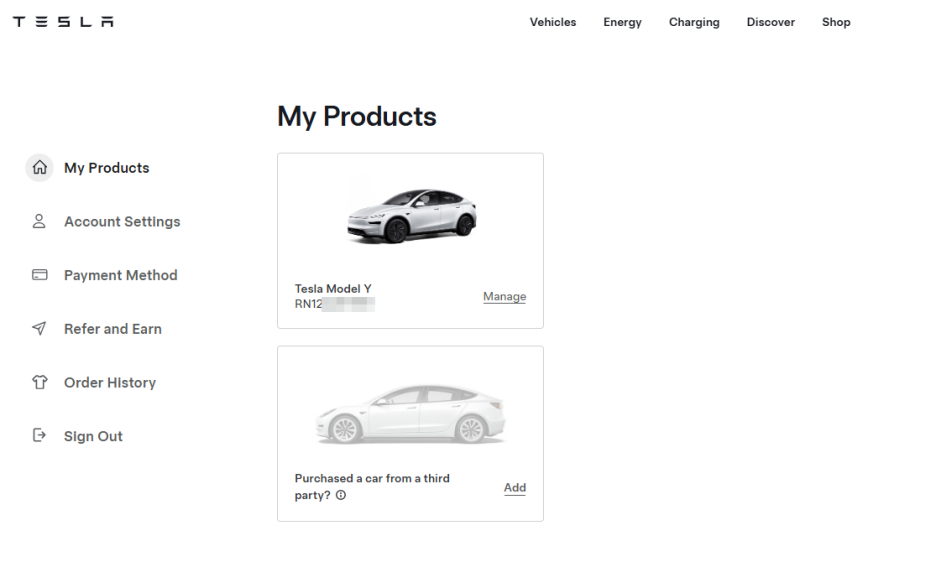The height and width of the screenshot is (562, 936).
Task: Click the Account Settings person icon
Action: (x=39, y=222)
